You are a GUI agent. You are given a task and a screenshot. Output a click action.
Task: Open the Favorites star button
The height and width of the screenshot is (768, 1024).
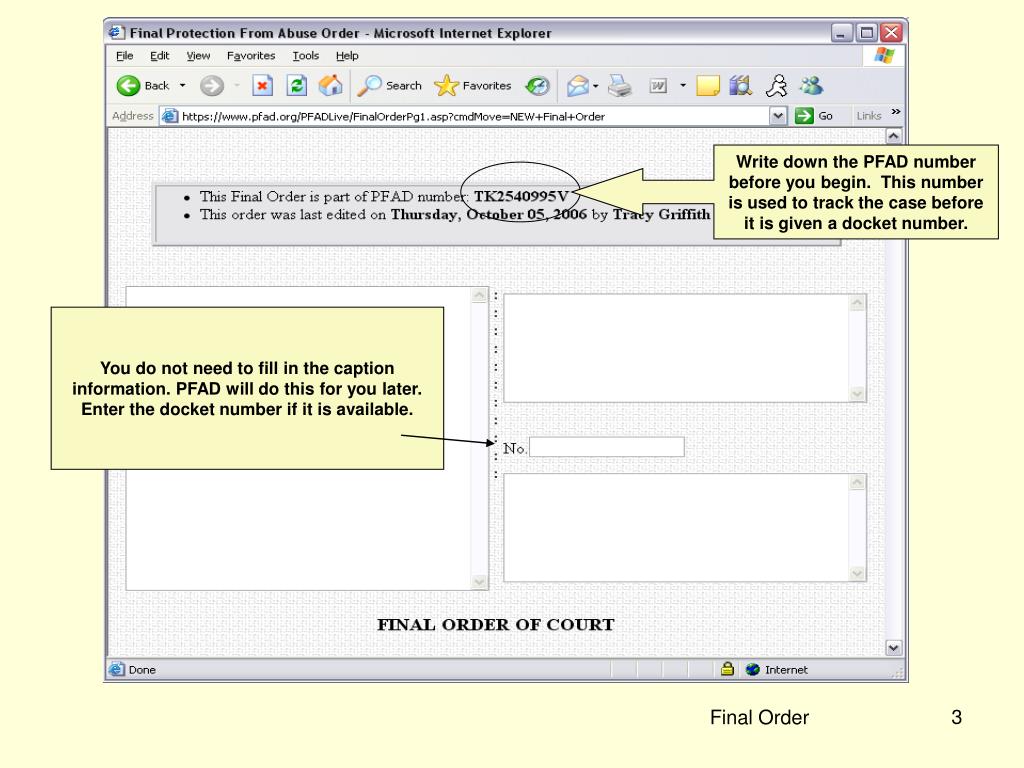(473, 86)
